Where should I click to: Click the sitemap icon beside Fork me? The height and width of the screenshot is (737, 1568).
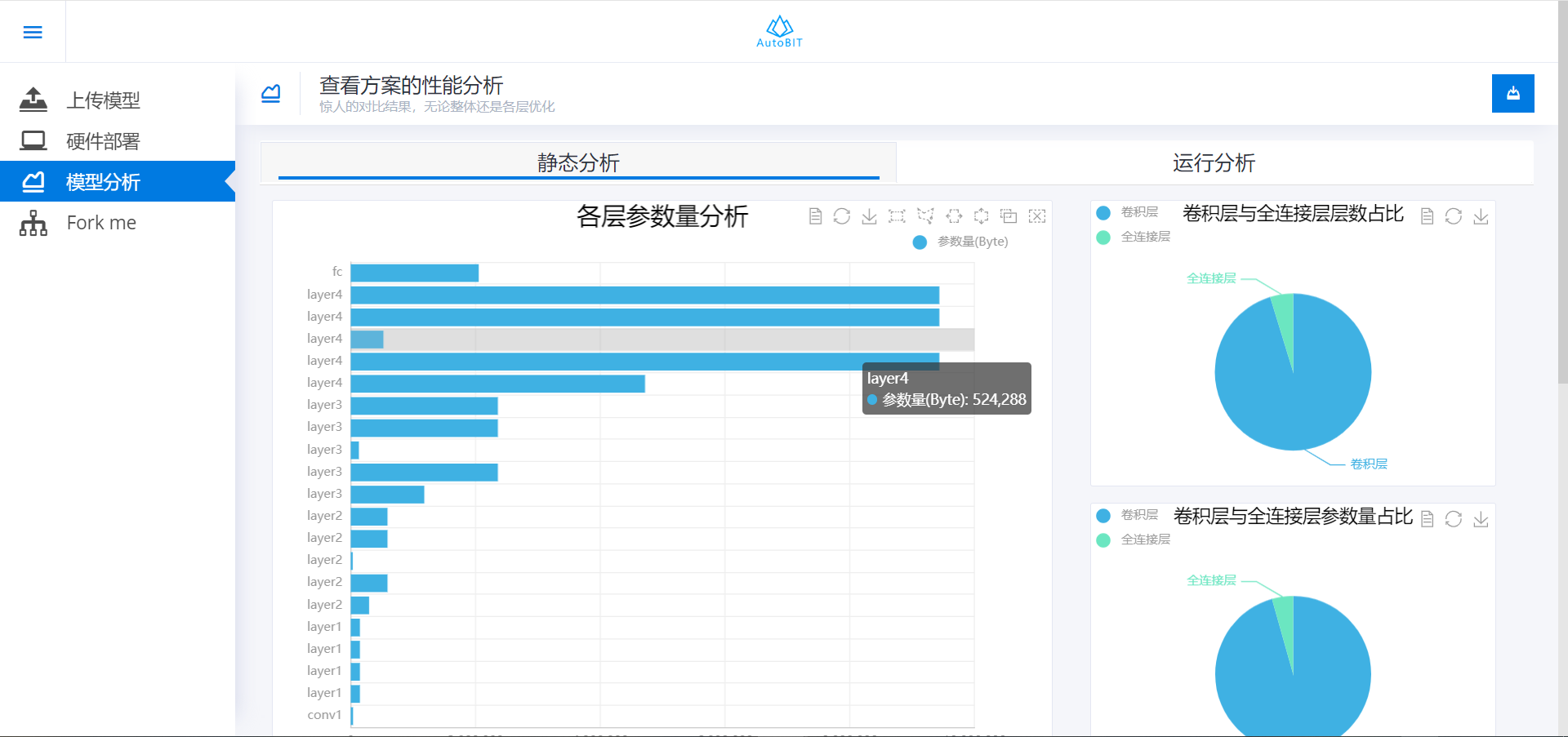coord(33,223)
